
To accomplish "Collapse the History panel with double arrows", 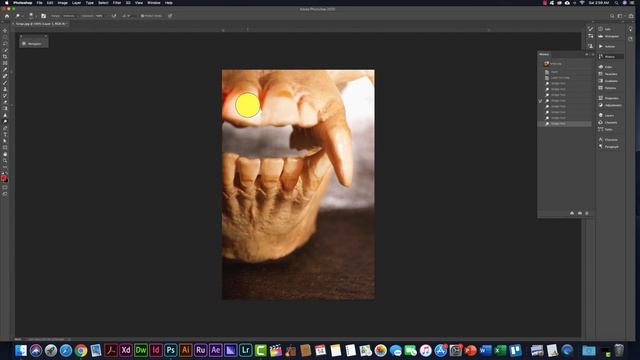I will point(587,54).
